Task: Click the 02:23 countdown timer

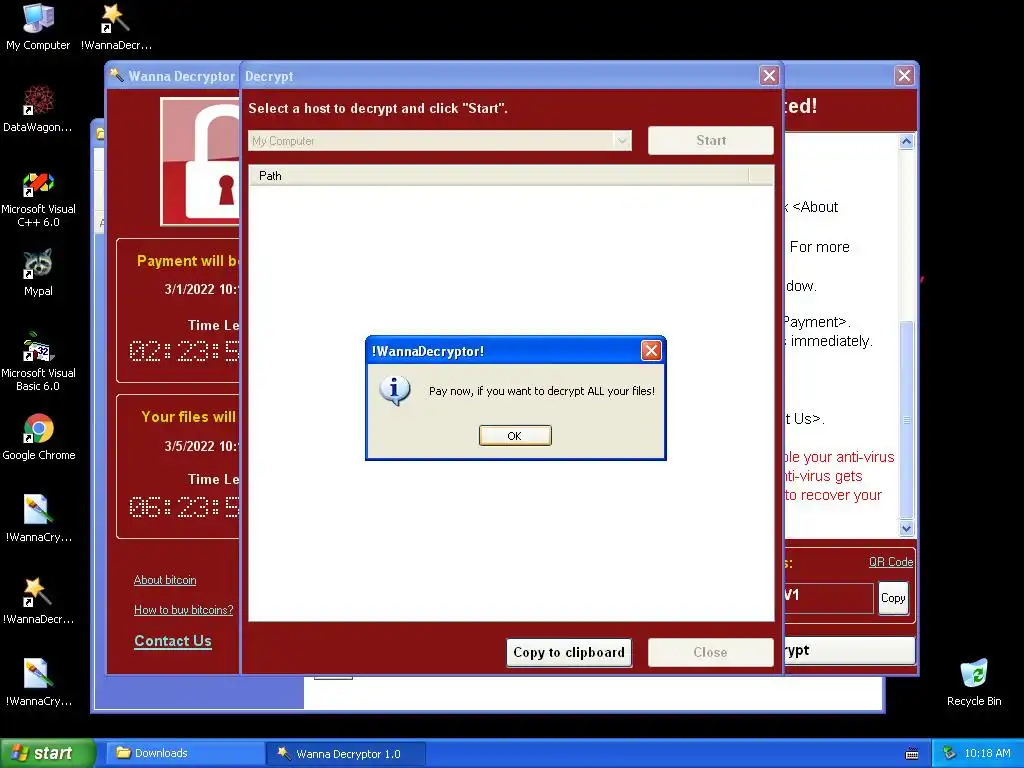Action: click(184, 351)
